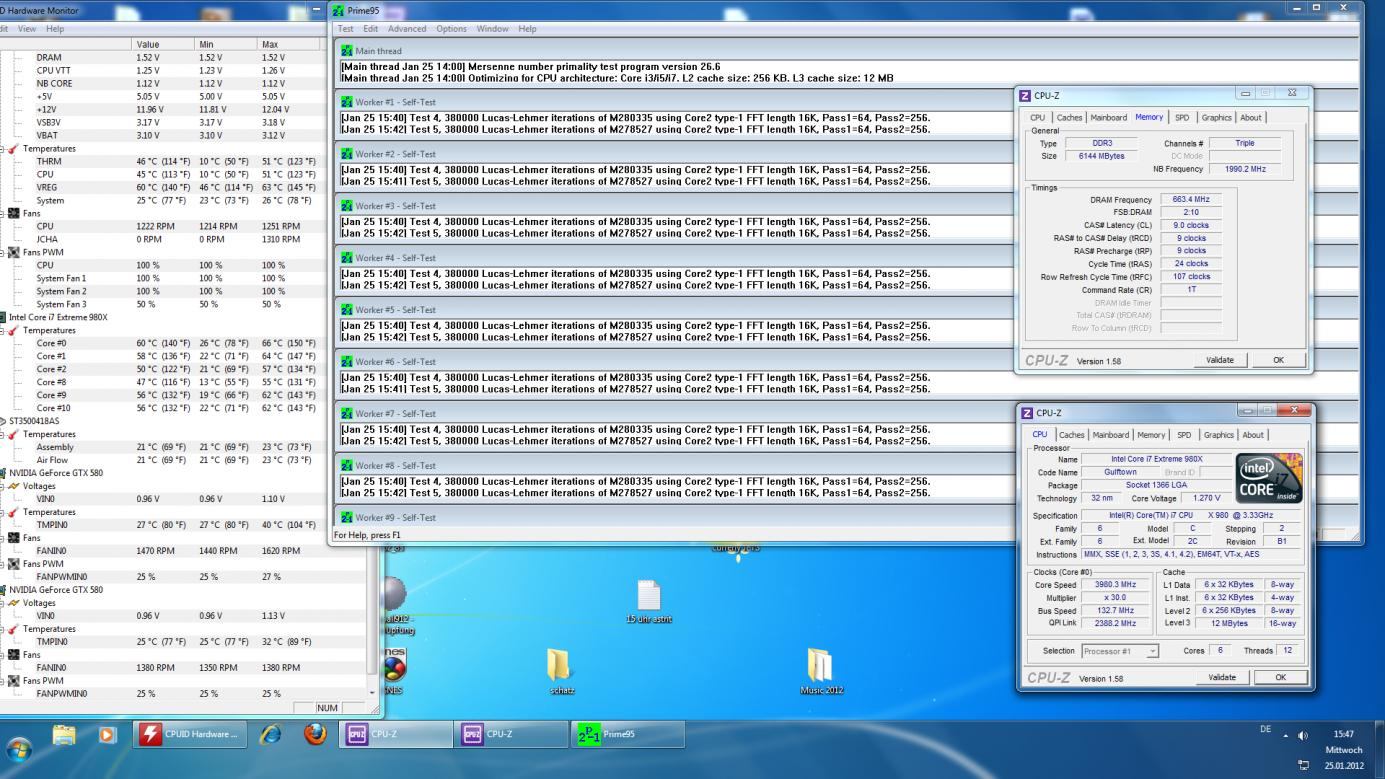Screen dimensions: 1385x779
Task: Click Worker #8 Self-Test window icon
Action: click(x=347, y=466)
